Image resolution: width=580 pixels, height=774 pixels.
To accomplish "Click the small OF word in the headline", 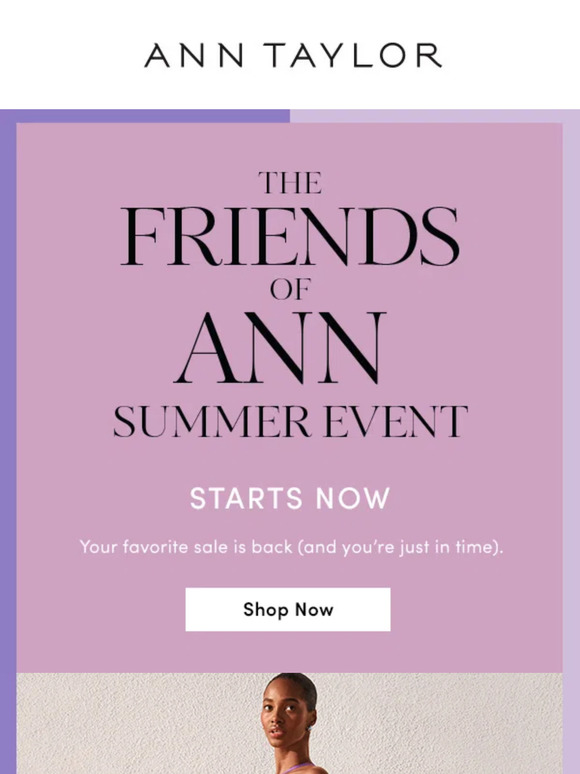I will click(290, 289).
